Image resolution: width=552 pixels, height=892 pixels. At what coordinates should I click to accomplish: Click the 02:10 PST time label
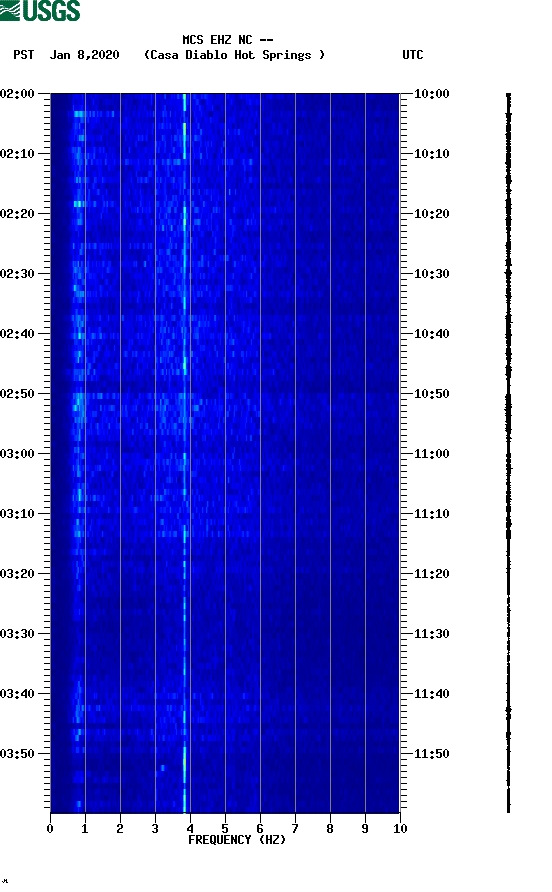(18, 154)
